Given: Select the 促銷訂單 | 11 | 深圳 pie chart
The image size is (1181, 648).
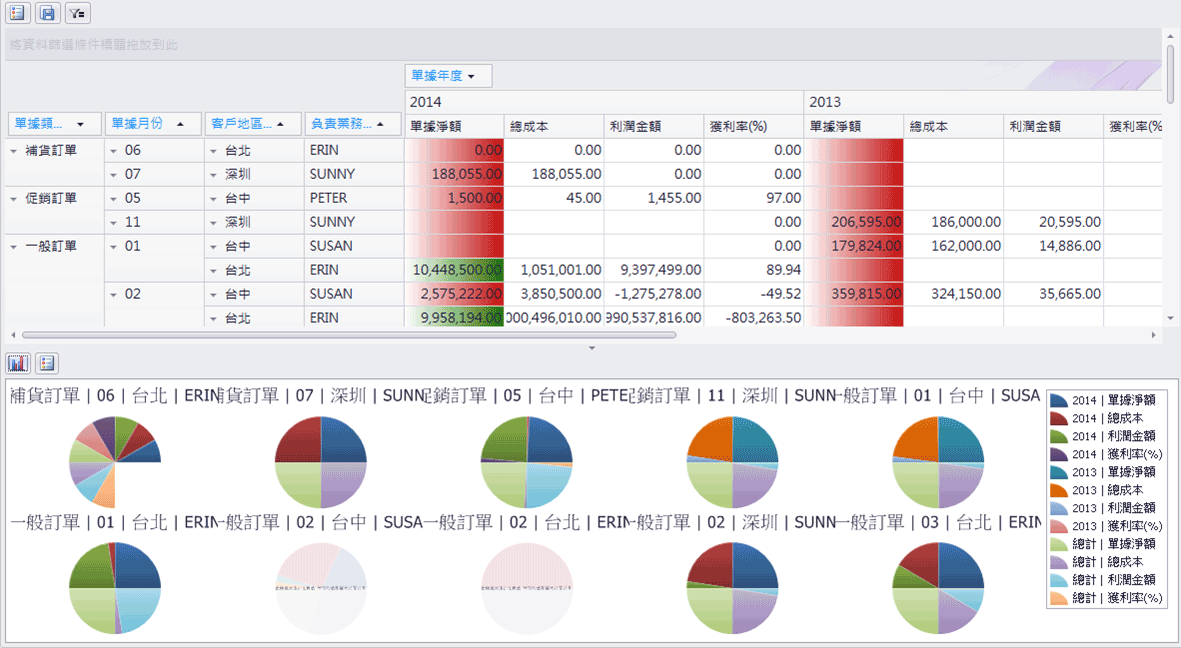Looking at the screenshot, I should tap(732, 462).
